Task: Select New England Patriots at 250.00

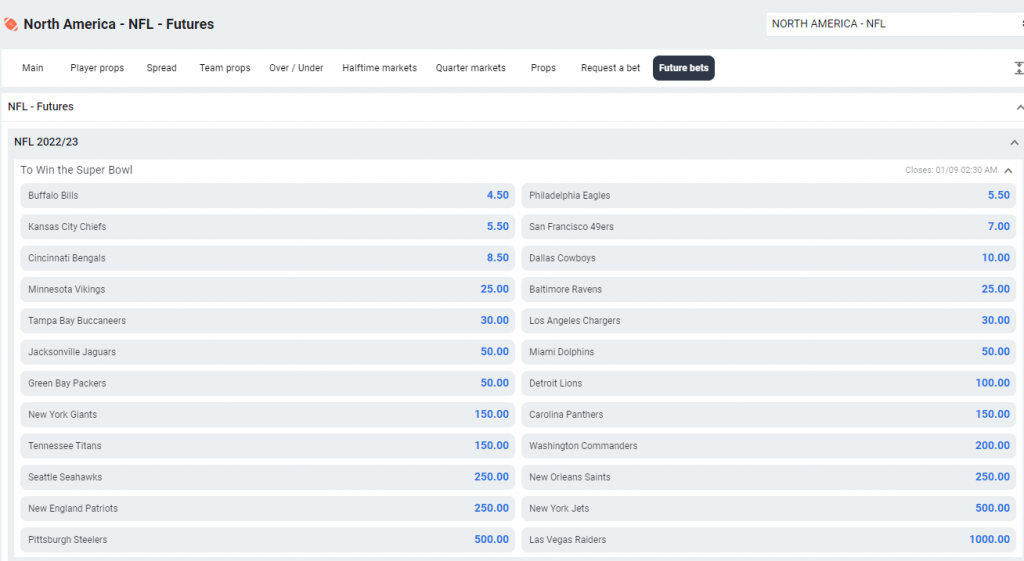Action: [268, 509]
